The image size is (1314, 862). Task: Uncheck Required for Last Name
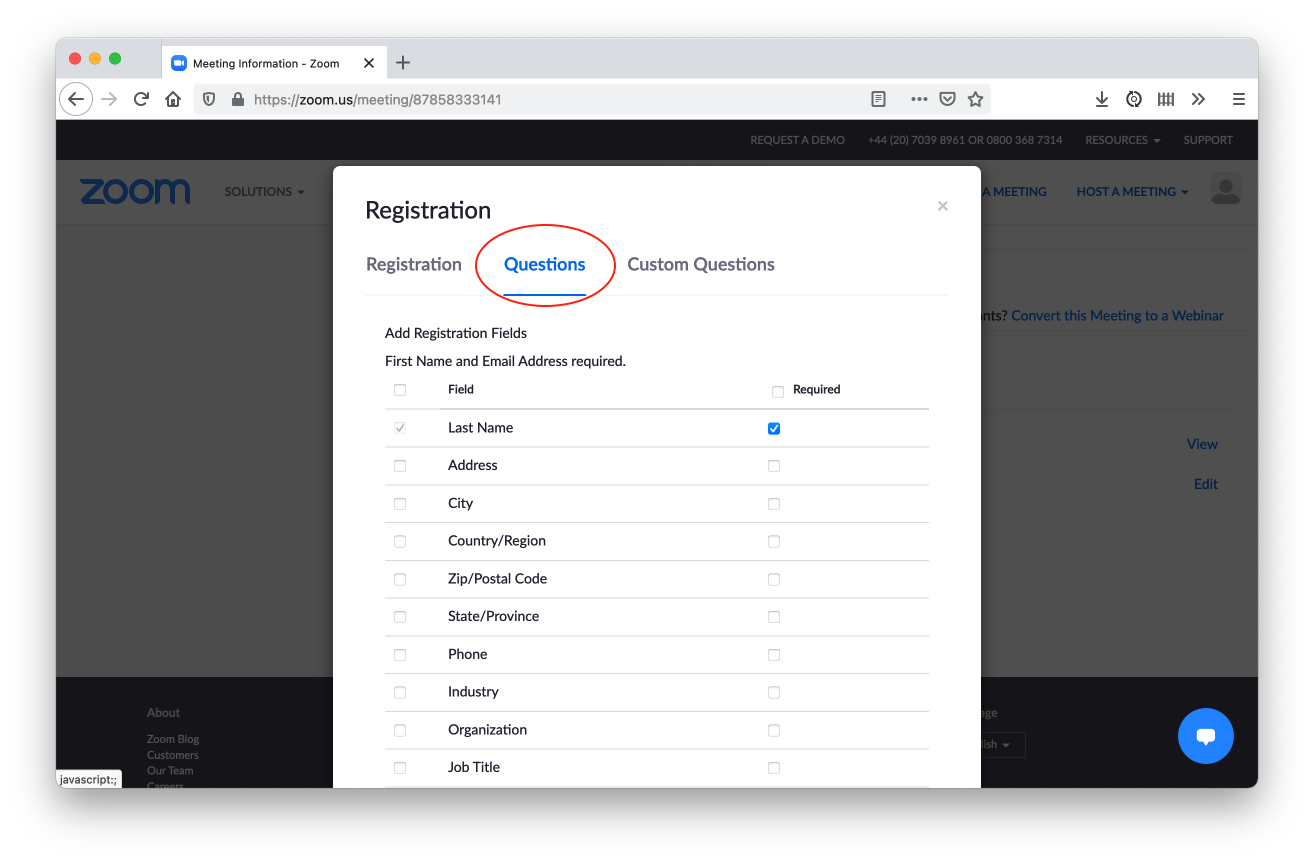point(774,429)
